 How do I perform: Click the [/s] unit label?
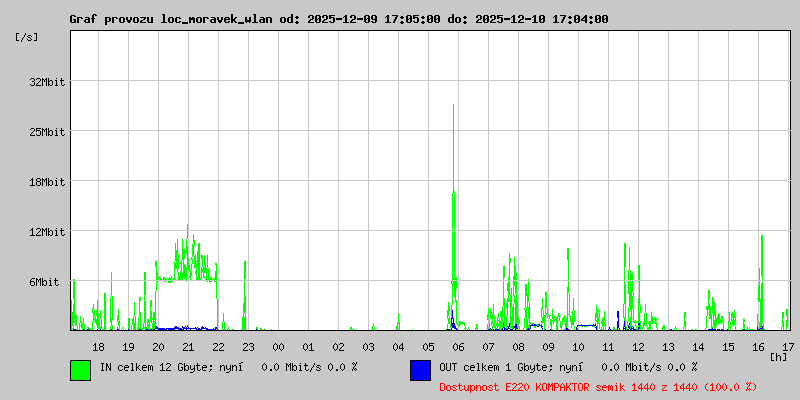[x=27, y=37]
